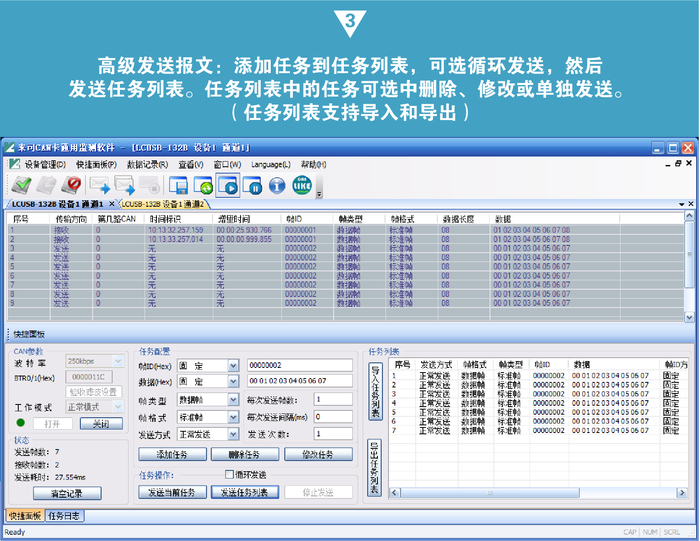Click the greyed envelope stop sending icon
The image size is (700, 541).
(149, 185)
